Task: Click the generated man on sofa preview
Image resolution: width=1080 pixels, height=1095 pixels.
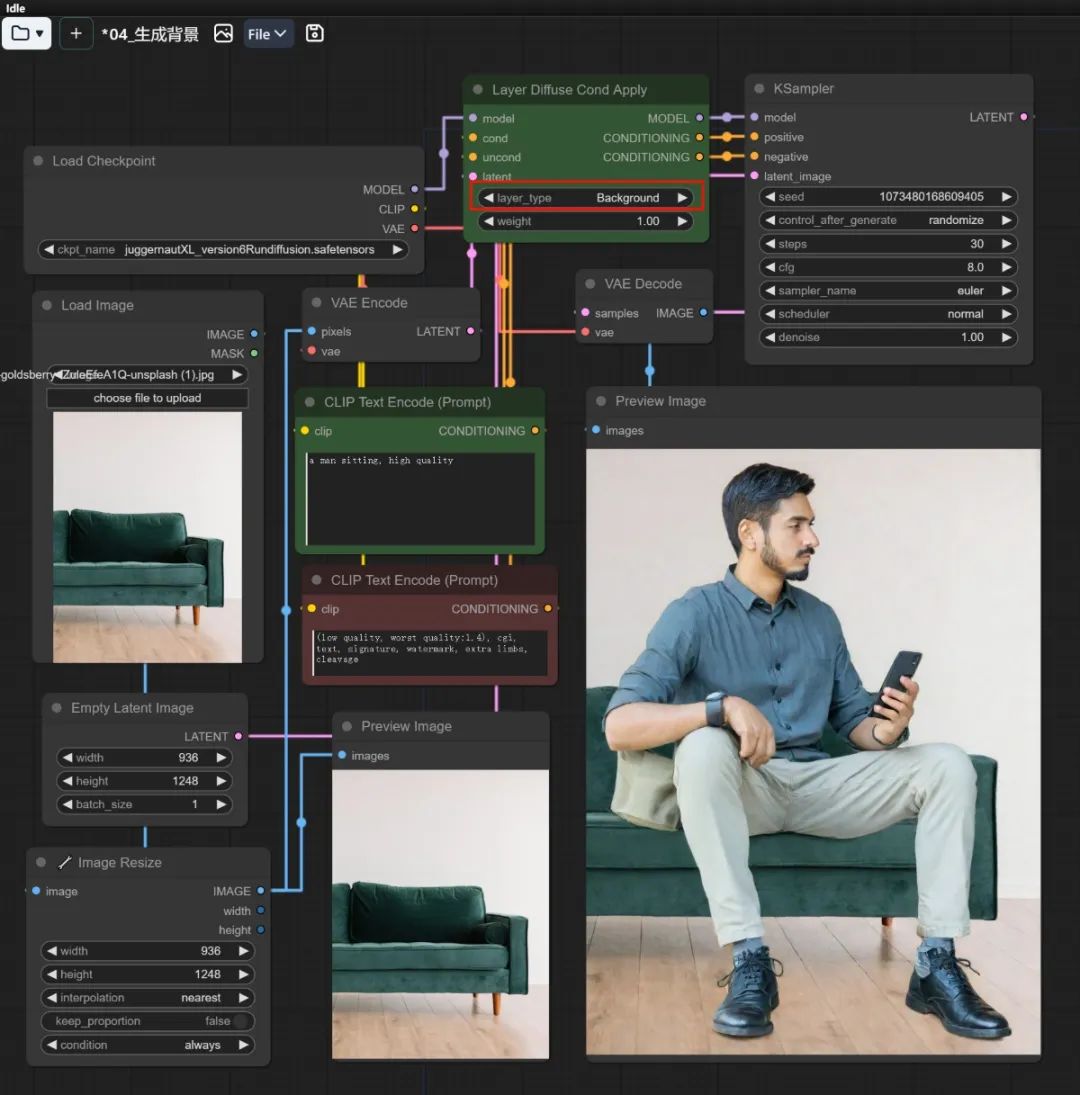Action: click(x=813, y=751)
